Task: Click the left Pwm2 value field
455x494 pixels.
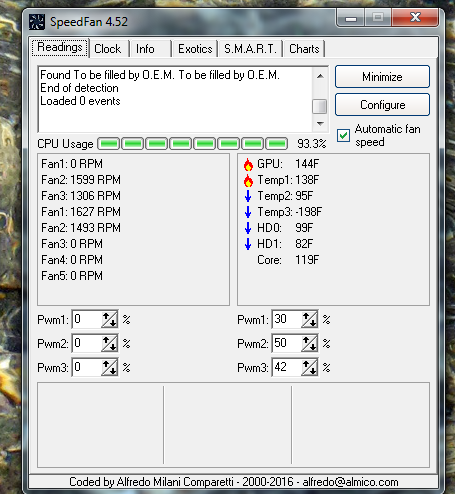Action: tap(87, 343)
